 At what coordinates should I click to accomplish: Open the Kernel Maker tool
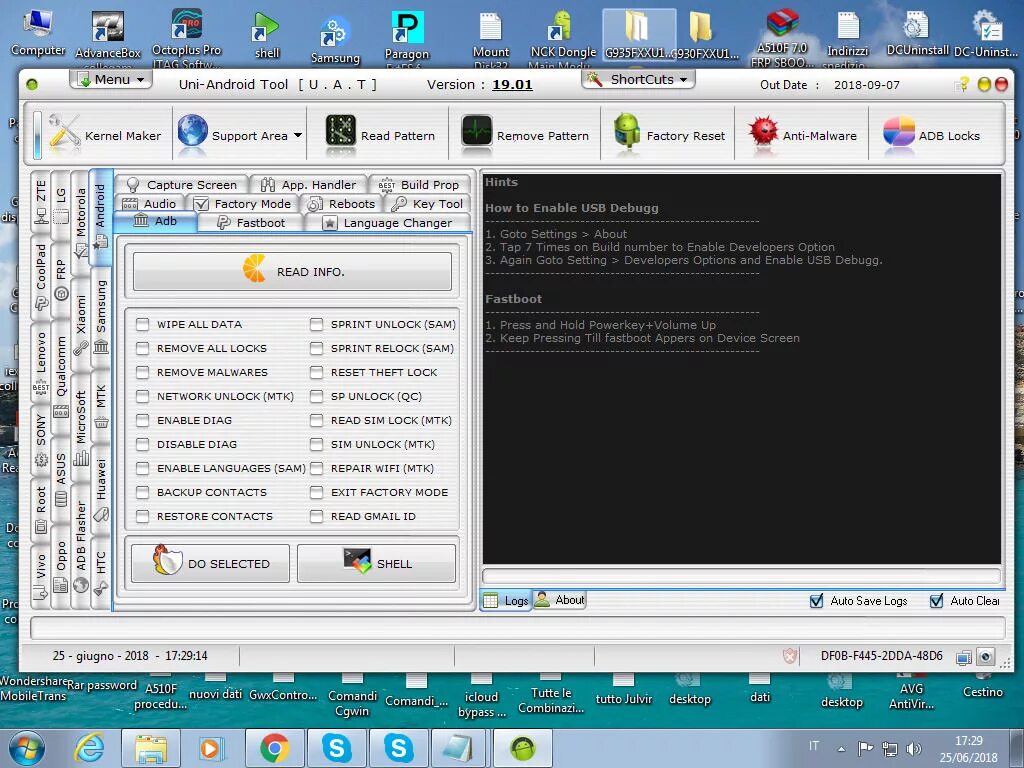[105, 135]
